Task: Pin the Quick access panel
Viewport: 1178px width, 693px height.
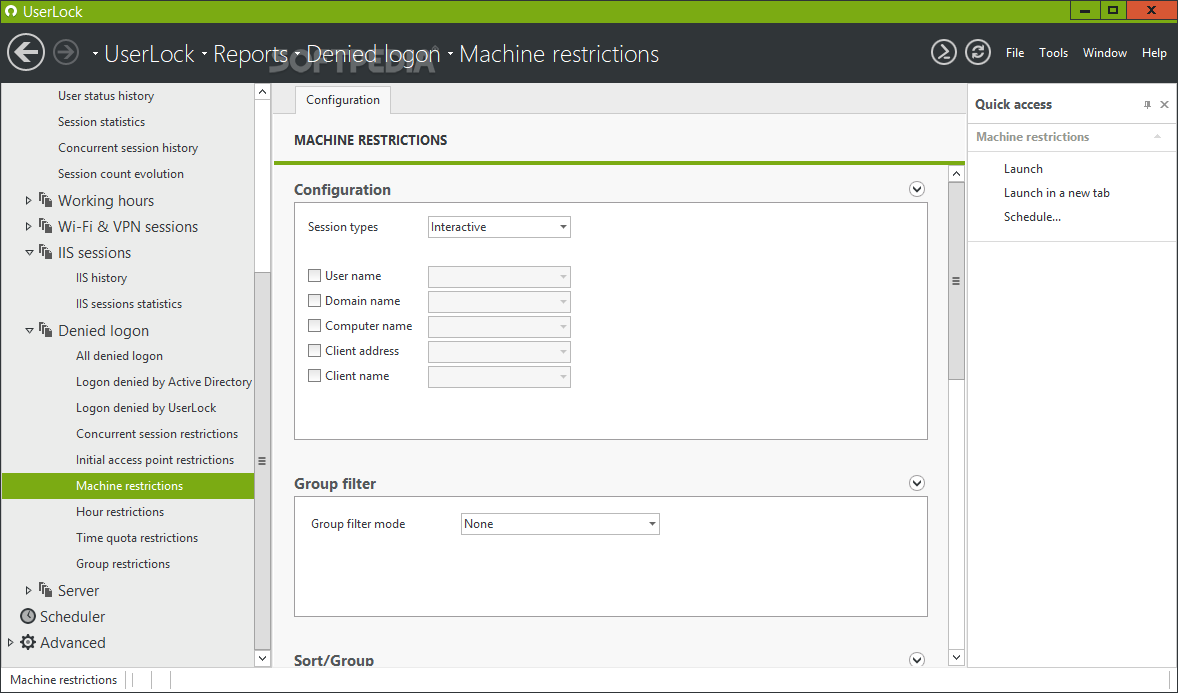Action: tap(1147, 104)
